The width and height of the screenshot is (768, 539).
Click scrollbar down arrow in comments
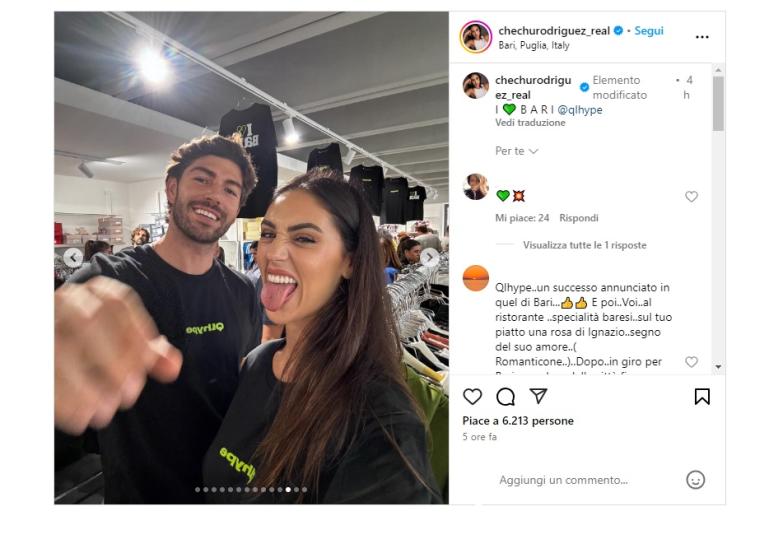[718, 367]
